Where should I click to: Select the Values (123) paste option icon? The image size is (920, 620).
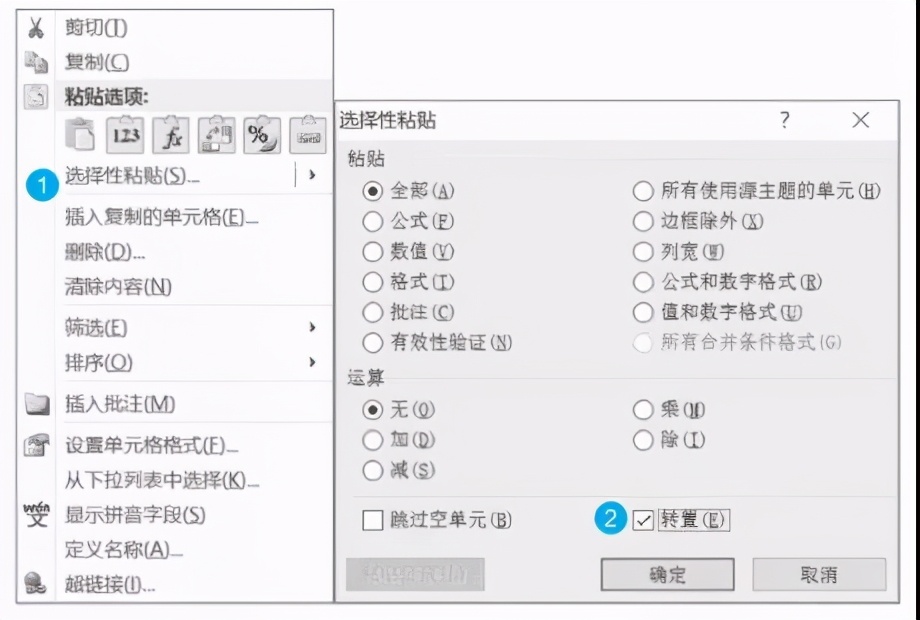click(126, 134)
